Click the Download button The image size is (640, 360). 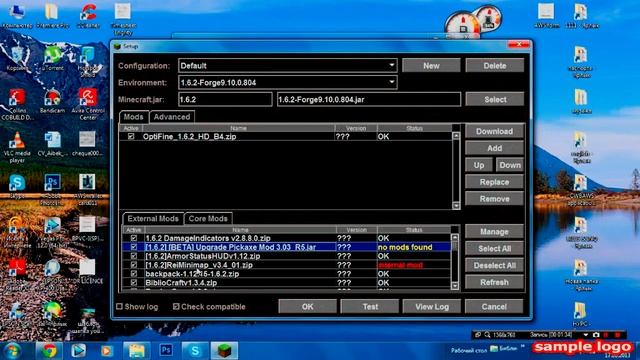[494, 131]
